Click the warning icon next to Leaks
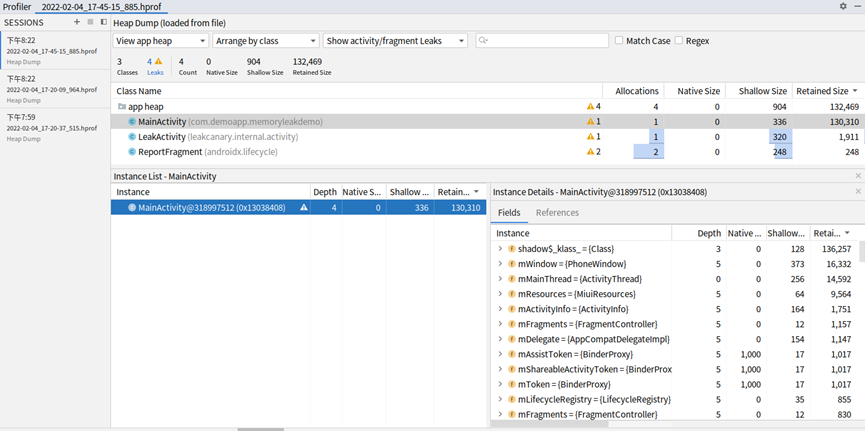The height and width of the screenshot is (431, 865). [x=158, y=61]
